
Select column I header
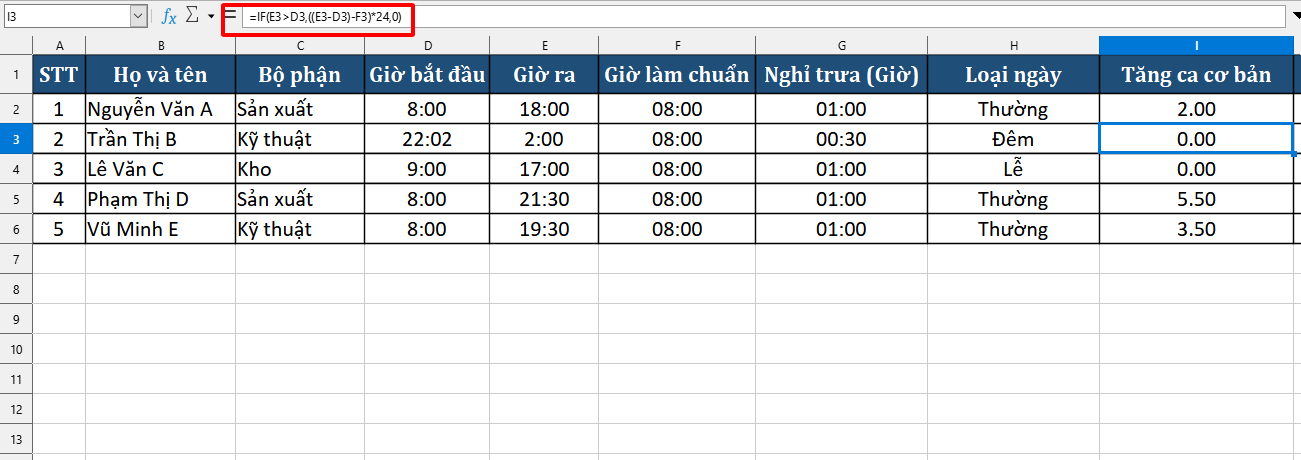tap(1196, 46)
